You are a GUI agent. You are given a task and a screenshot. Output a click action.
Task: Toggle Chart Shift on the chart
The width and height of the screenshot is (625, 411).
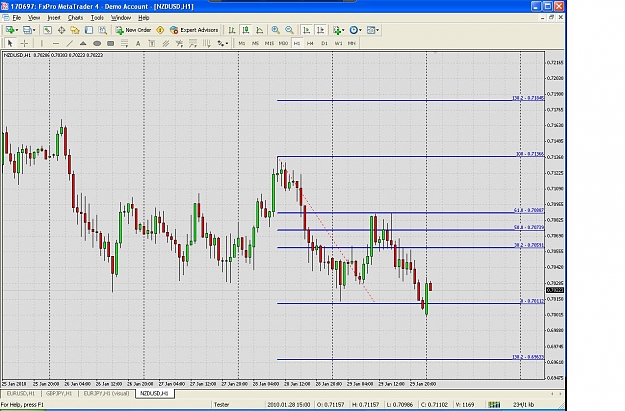[320, 30]
